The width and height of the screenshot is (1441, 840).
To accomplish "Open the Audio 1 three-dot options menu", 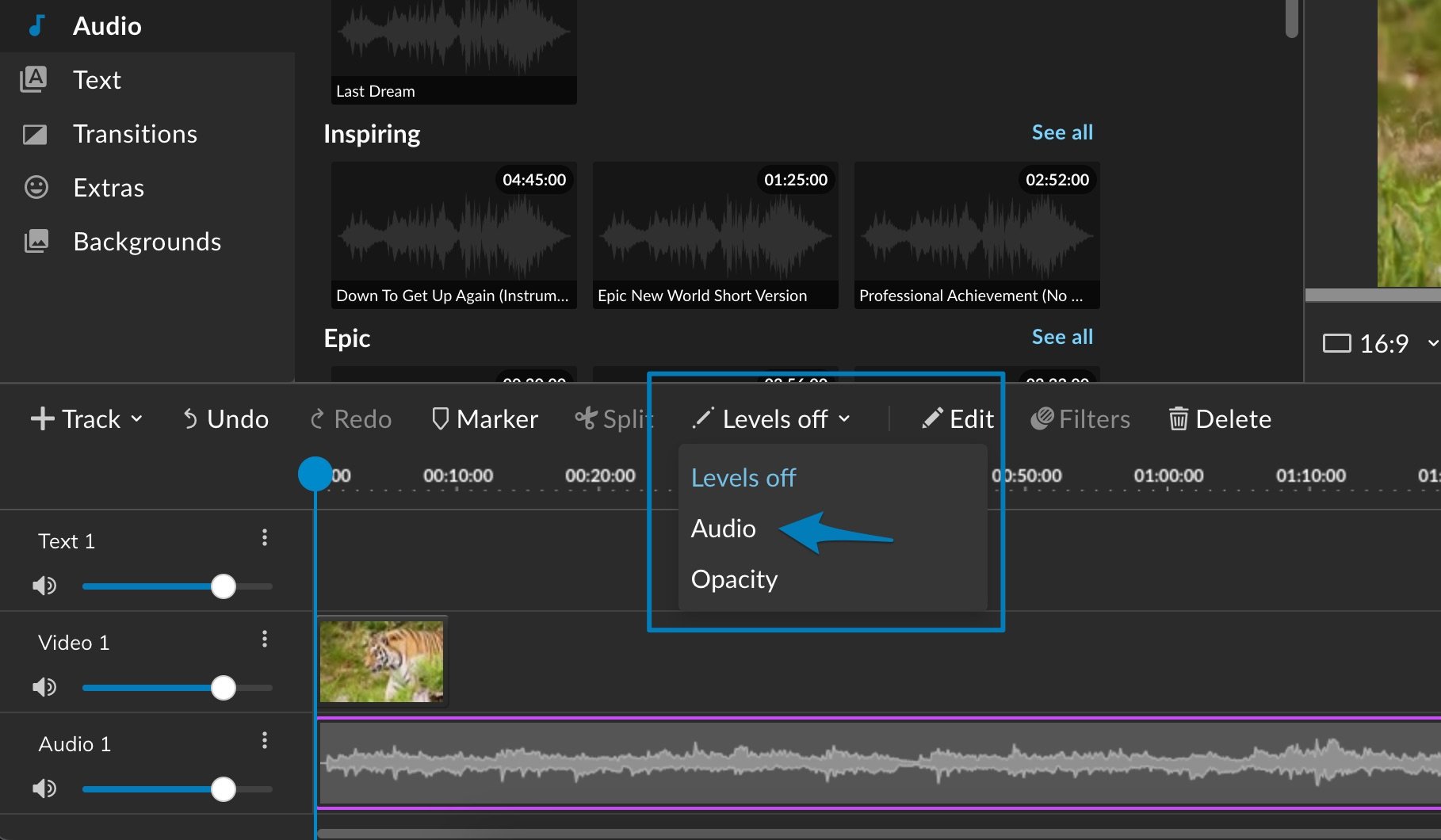I will (265, 740).
